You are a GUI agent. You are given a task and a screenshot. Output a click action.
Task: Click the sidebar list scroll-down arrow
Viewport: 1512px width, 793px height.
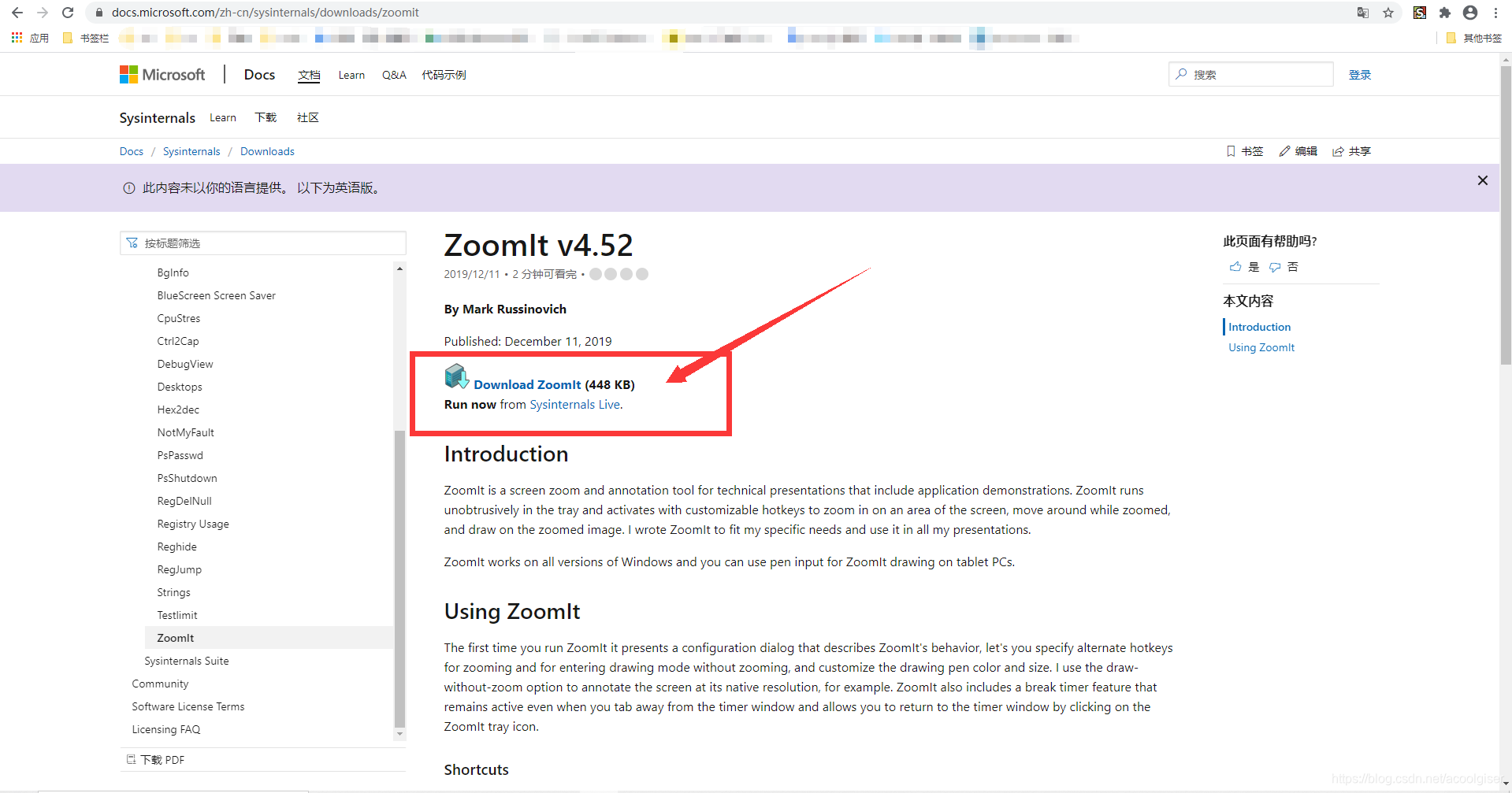(399, 734)
